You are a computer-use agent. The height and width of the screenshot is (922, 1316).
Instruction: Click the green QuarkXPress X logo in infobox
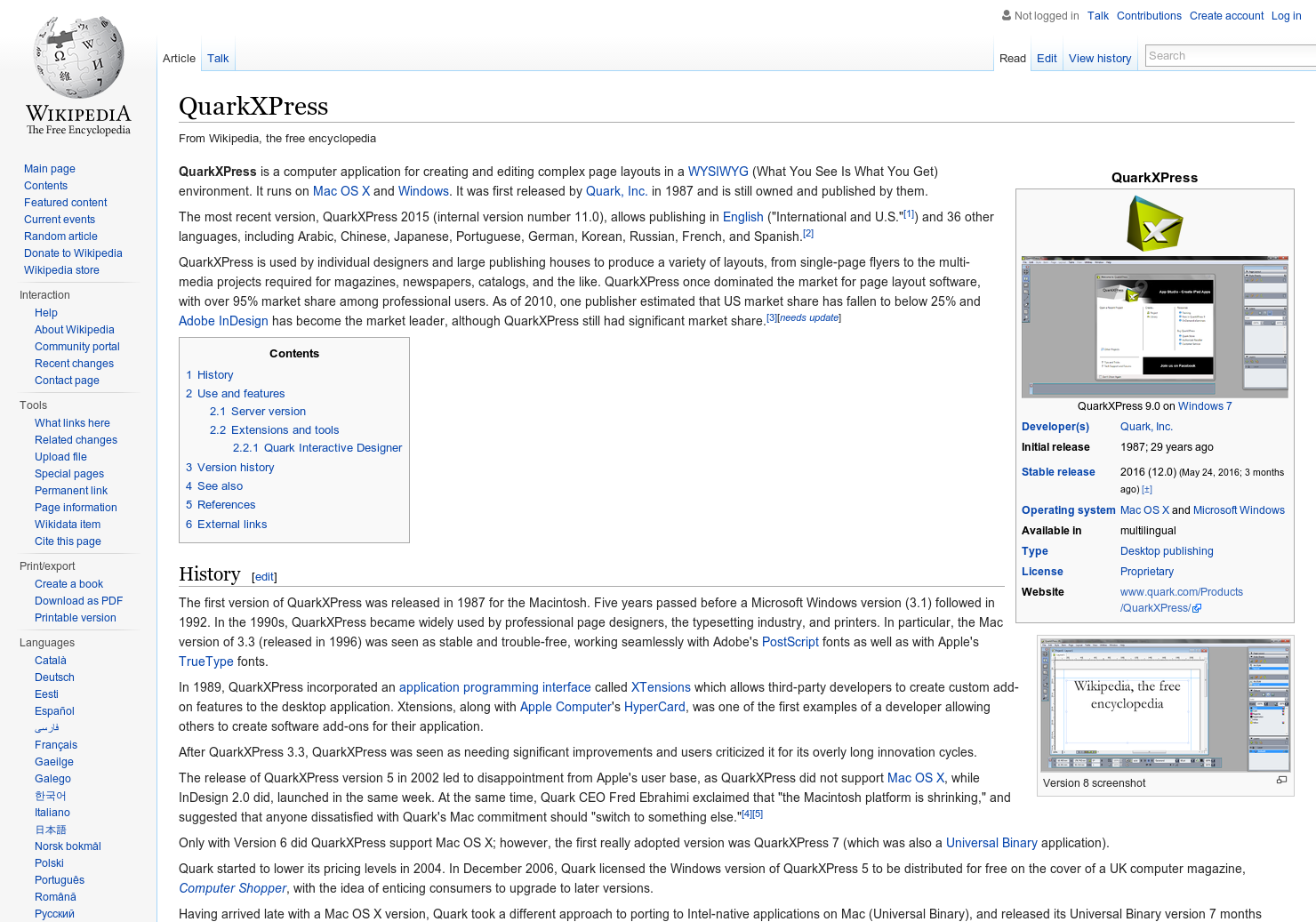click(1154, 224)
